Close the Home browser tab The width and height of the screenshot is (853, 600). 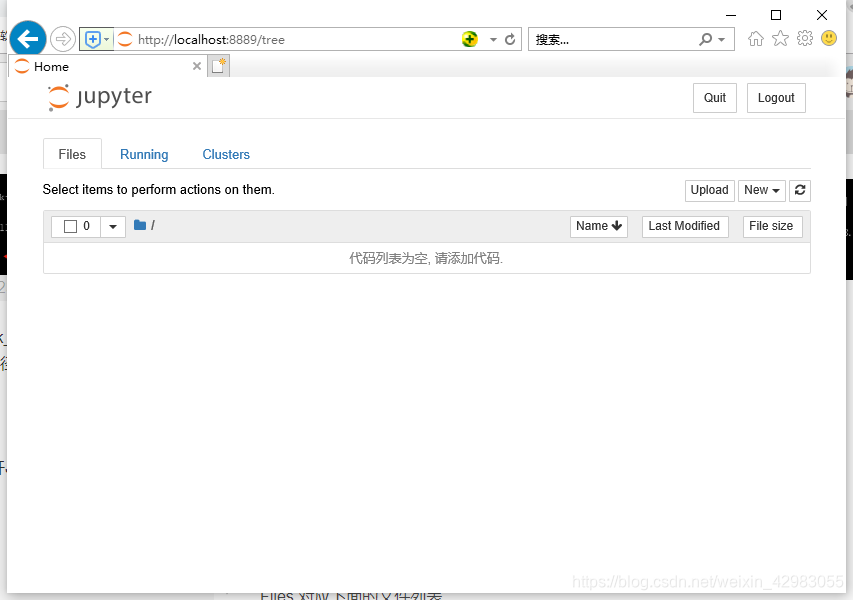197,66
